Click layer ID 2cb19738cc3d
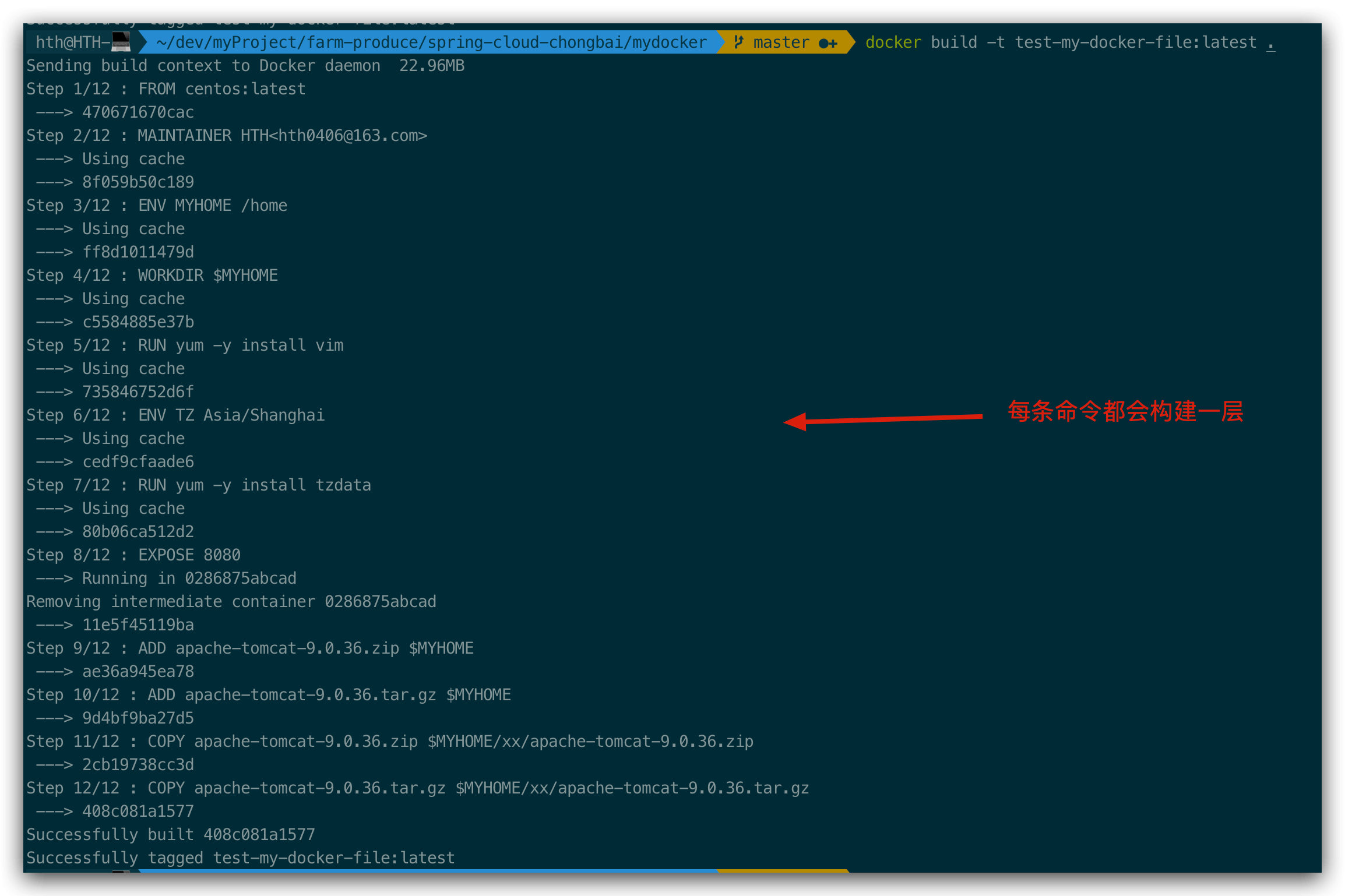Image resolution: width=1345 pixels, height=896 pixels. tap(138, 765)
